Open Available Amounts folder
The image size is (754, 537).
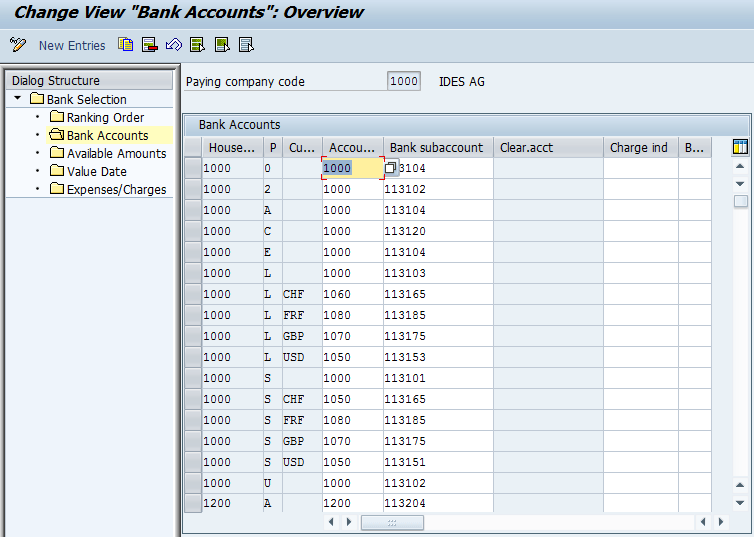click(x=116, y=153)
